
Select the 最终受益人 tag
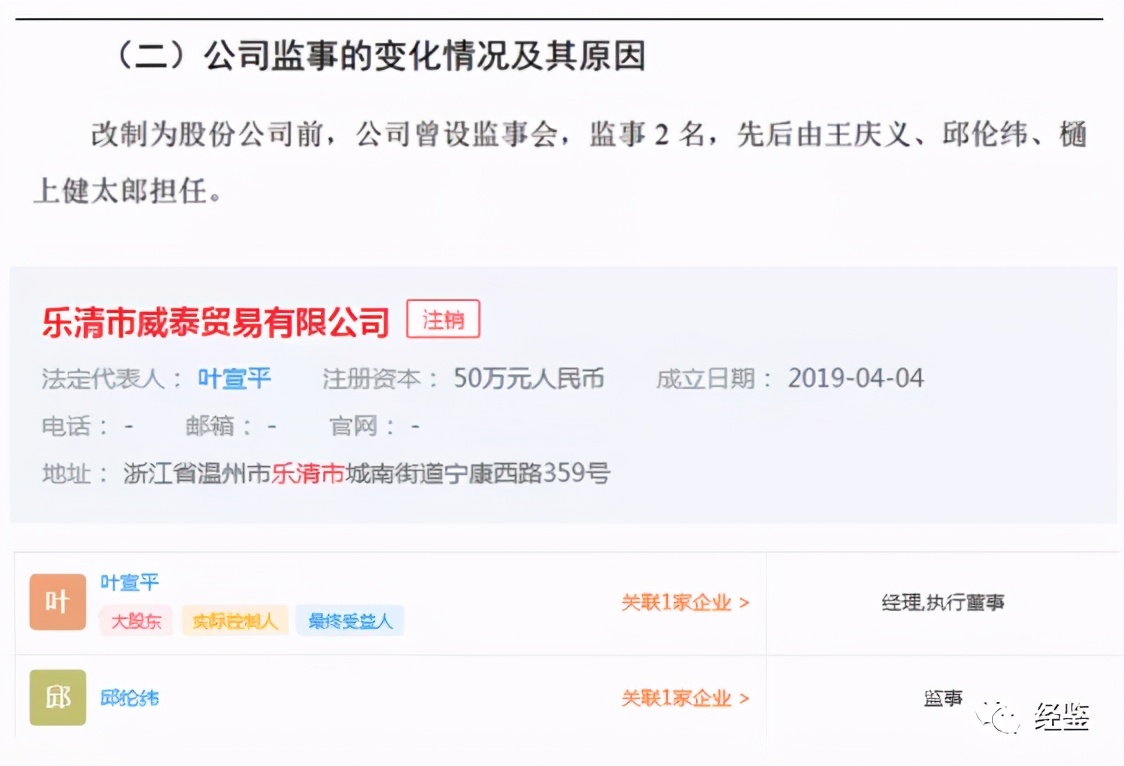click(350, 620)
